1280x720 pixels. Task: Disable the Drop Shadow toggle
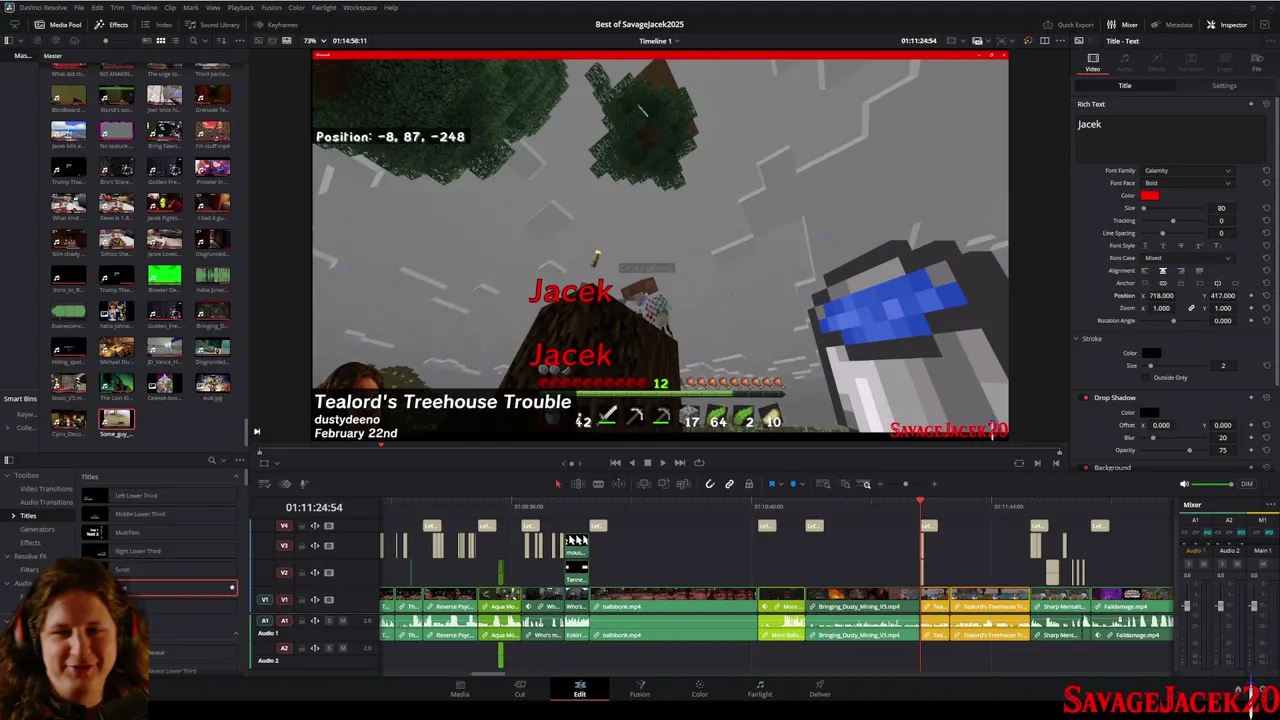(x=1085, y=398)
